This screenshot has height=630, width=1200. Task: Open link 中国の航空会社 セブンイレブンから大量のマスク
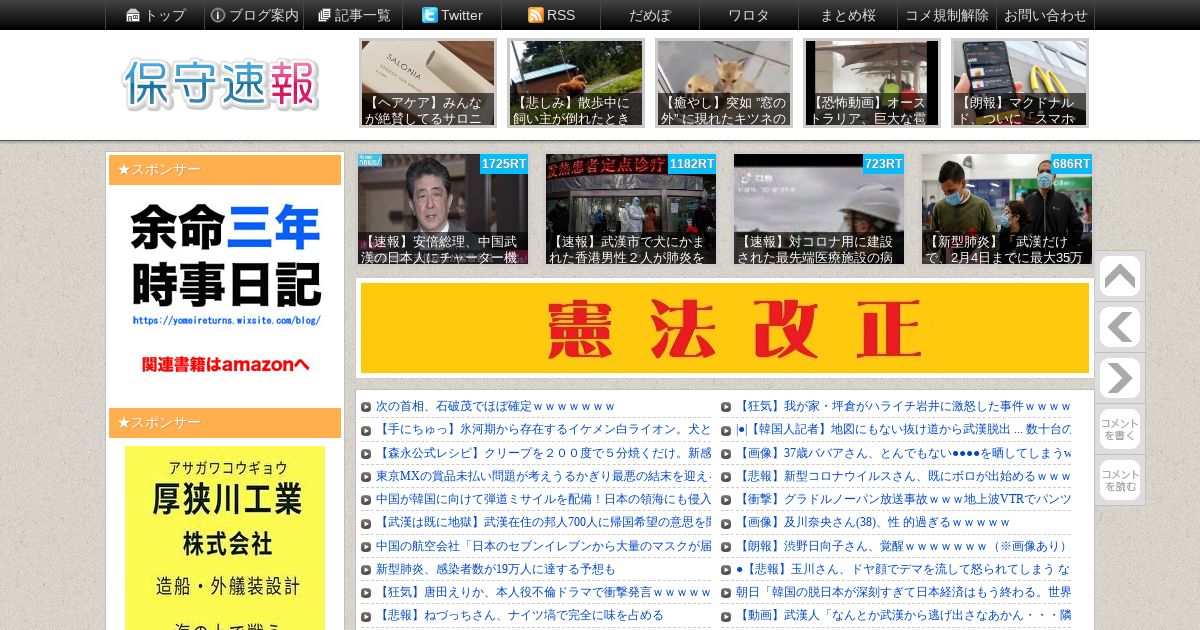pyautogui.click(x=543, y=546)
